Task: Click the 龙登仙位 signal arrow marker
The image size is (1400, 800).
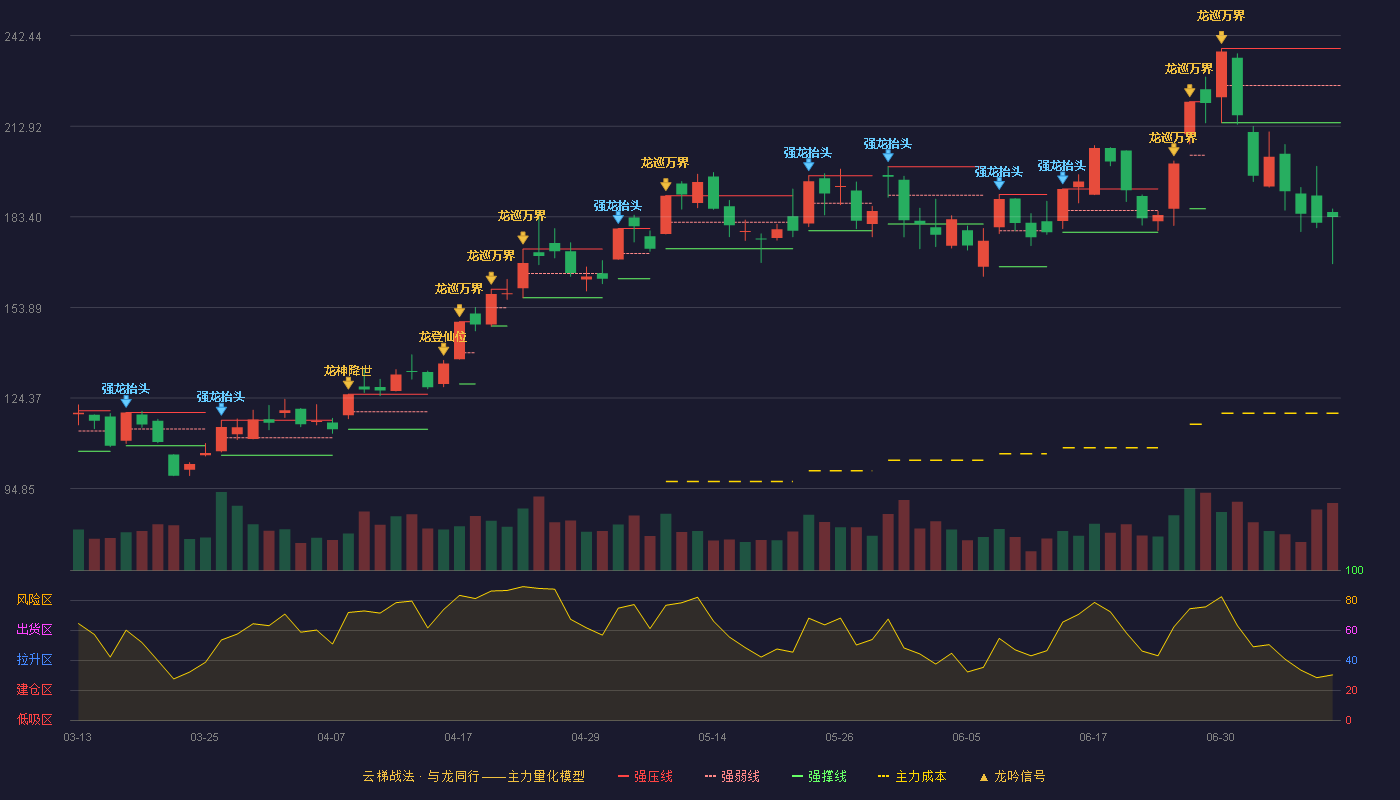Action: (443, 349)
